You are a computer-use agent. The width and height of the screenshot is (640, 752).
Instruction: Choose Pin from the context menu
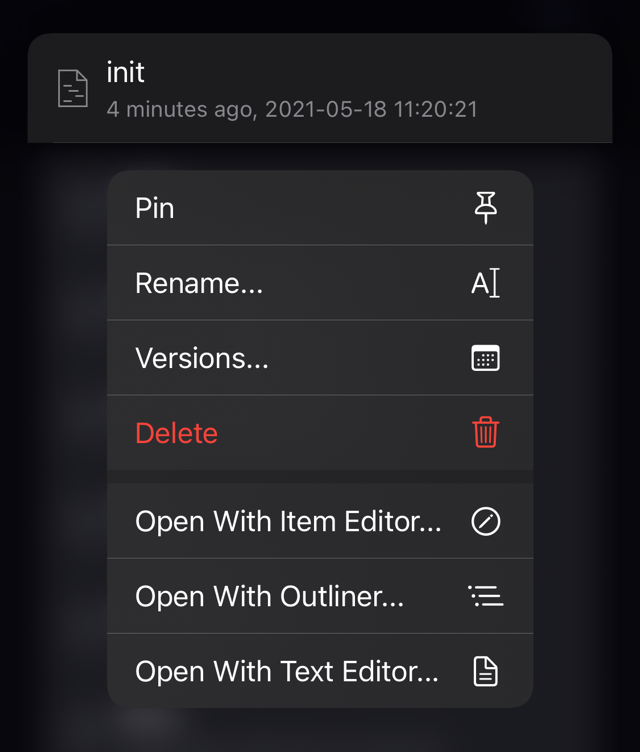point(320,208)
